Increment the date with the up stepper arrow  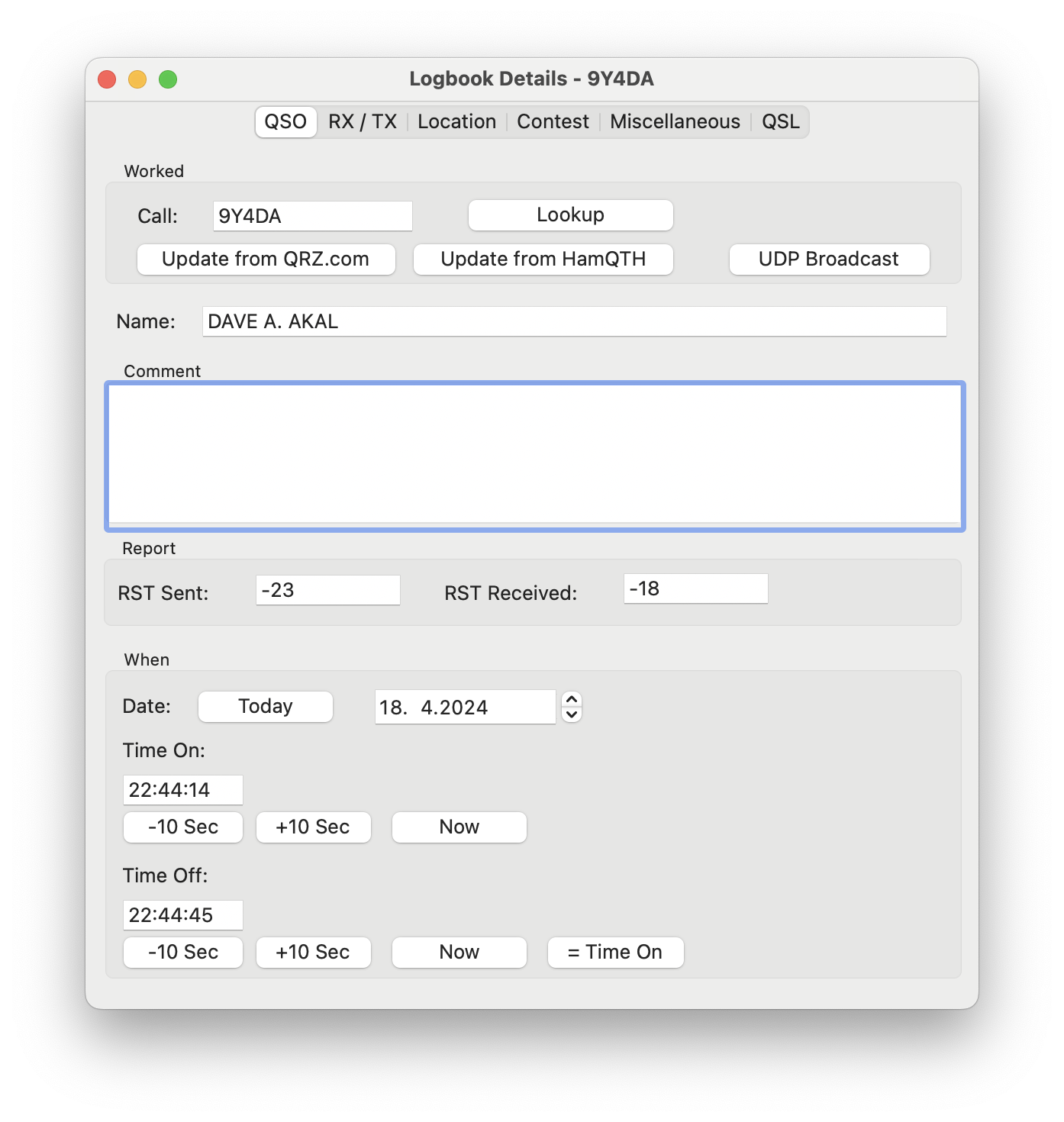pyautogui.click(x=572, y=699)
